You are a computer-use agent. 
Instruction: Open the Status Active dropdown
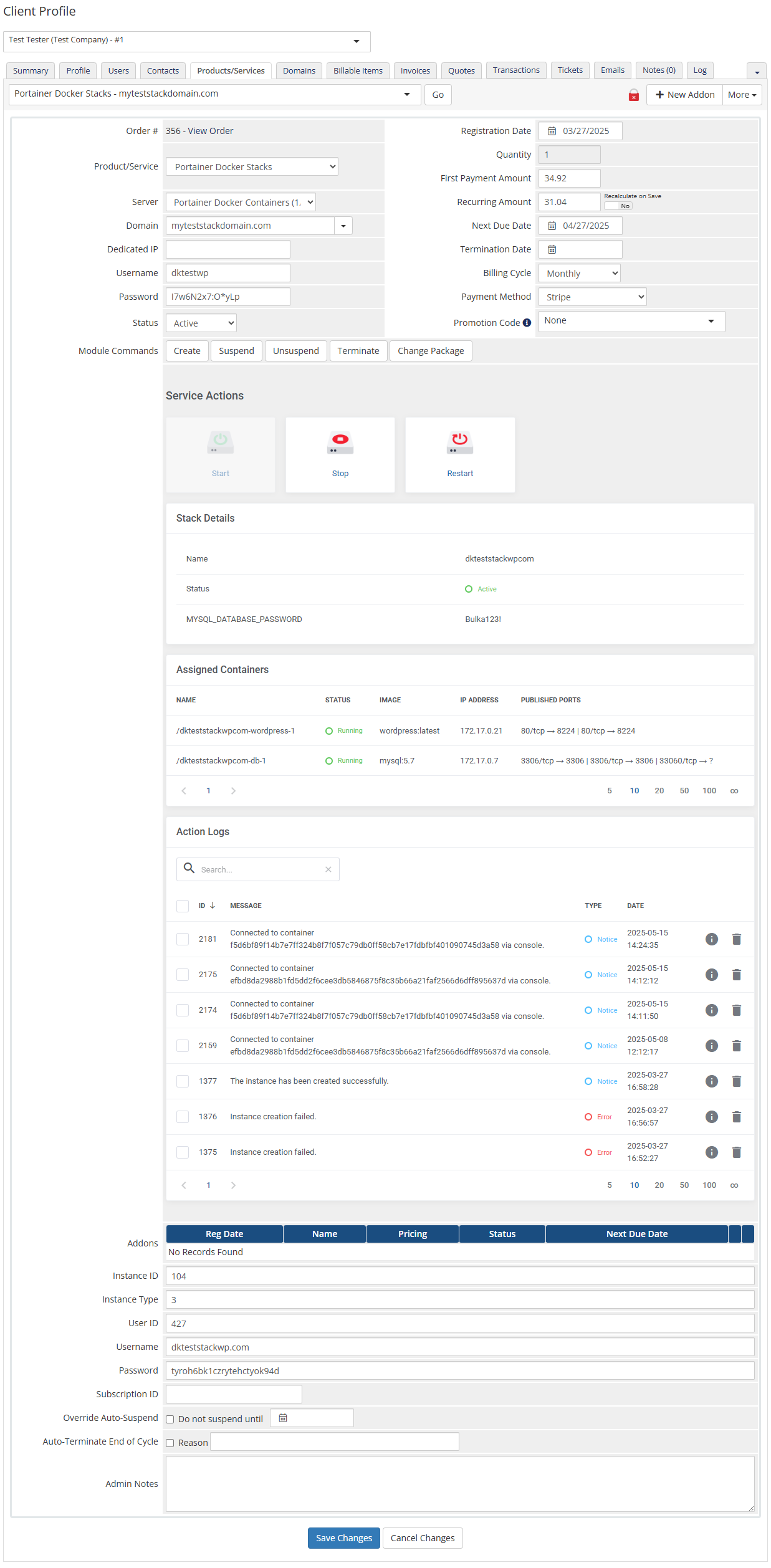click(x=201, y=323)
